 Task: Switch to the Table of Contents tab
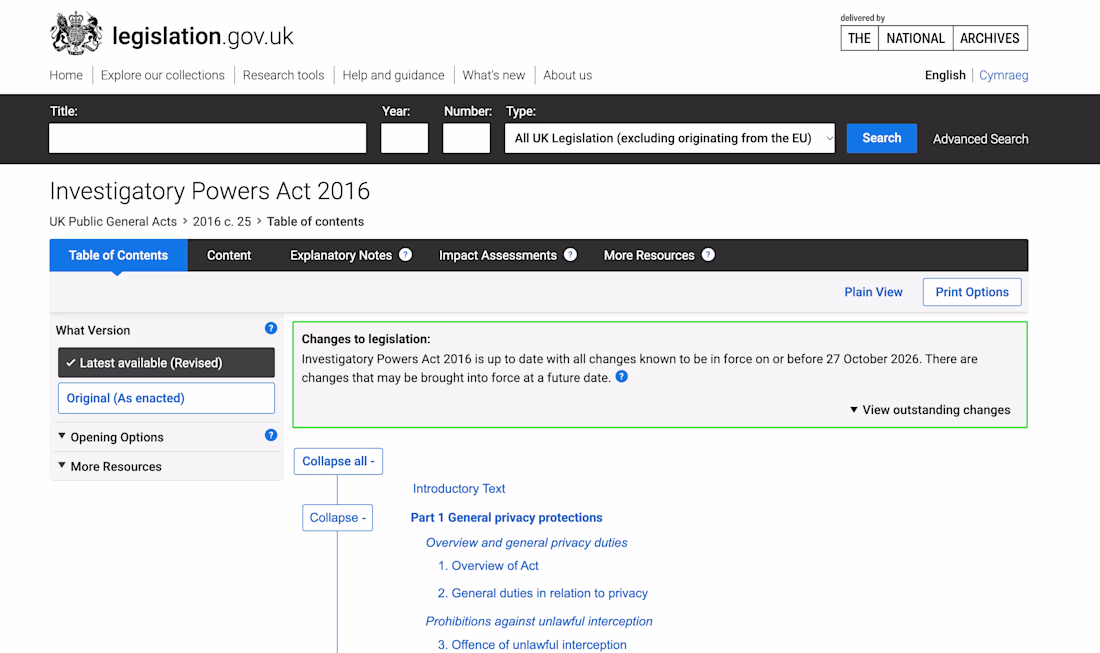(x=119, y=255)
